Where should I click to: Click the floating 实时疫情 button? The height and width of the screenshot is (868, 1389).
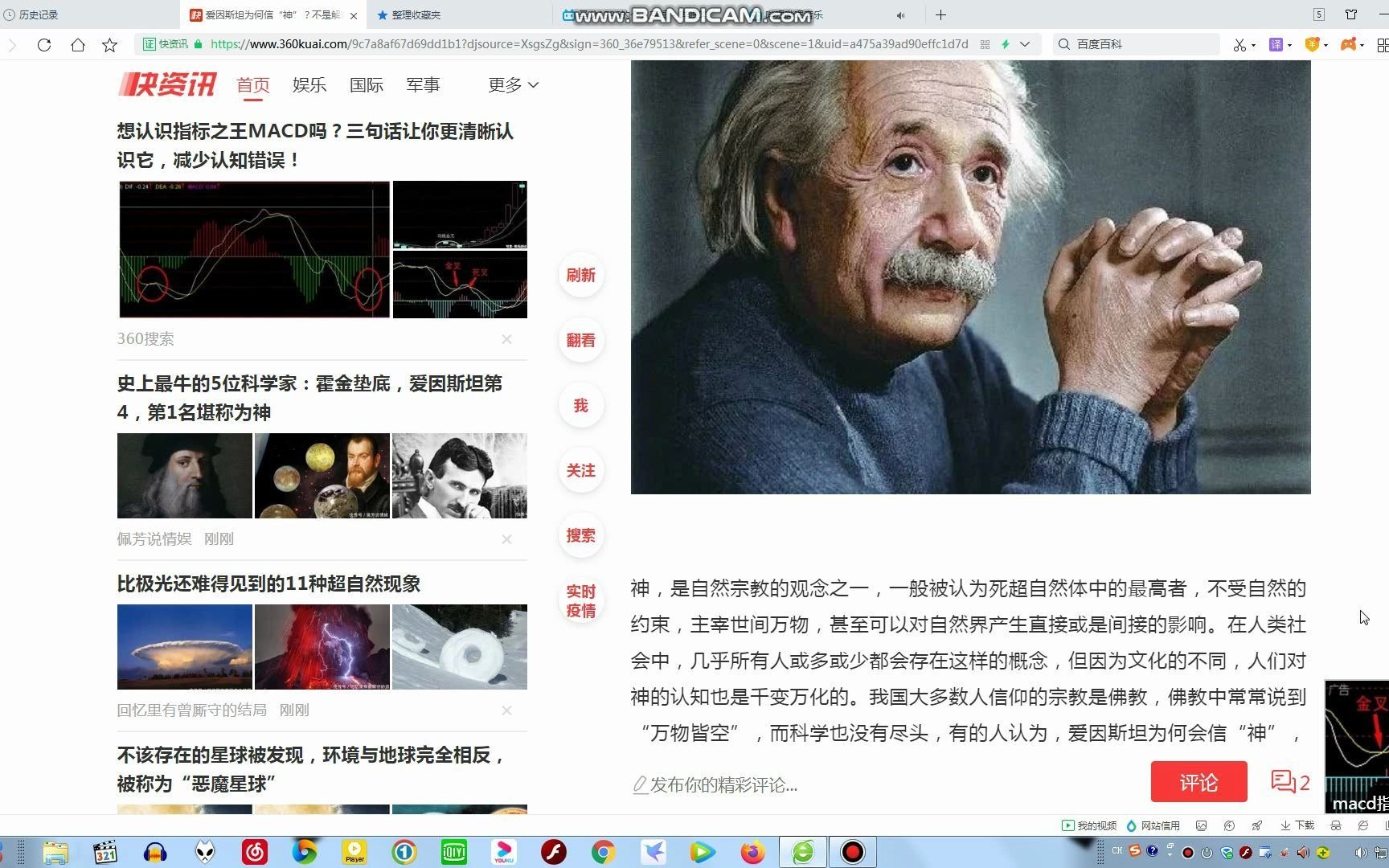pos(581,600)
